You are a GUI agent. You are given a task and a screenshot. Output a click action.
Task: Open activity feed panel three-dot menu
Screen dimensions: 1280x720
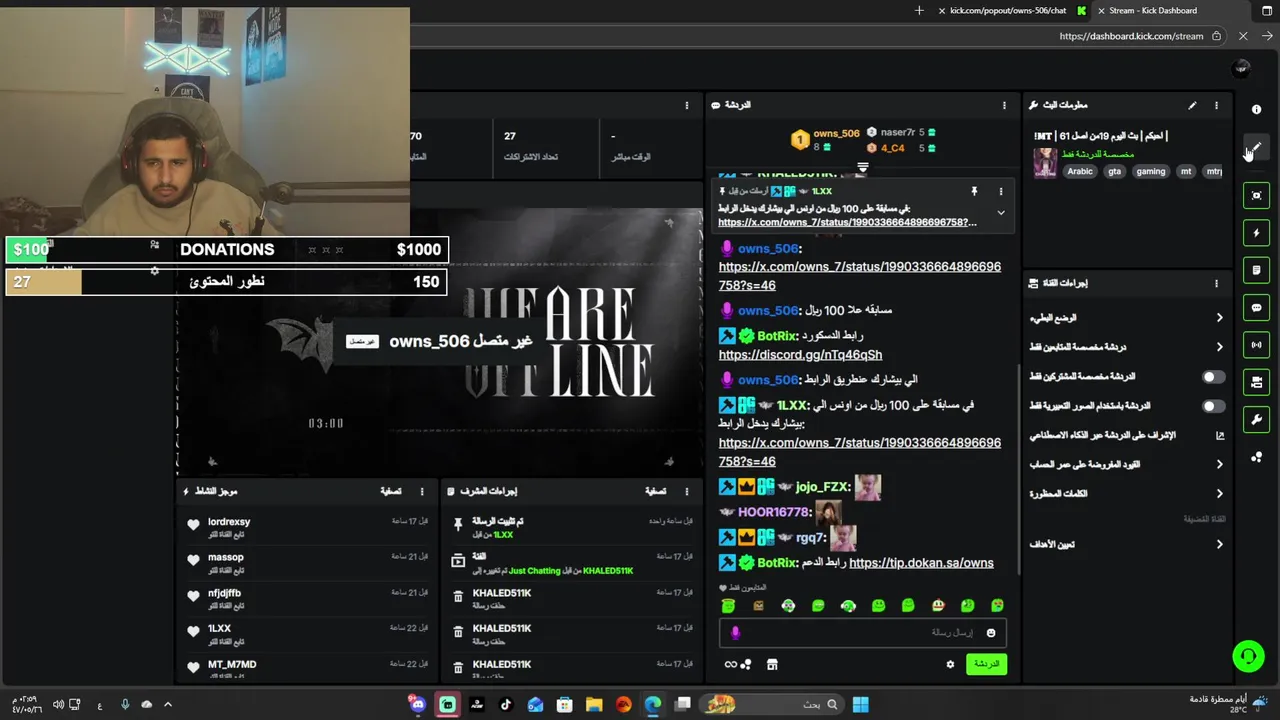422,491
